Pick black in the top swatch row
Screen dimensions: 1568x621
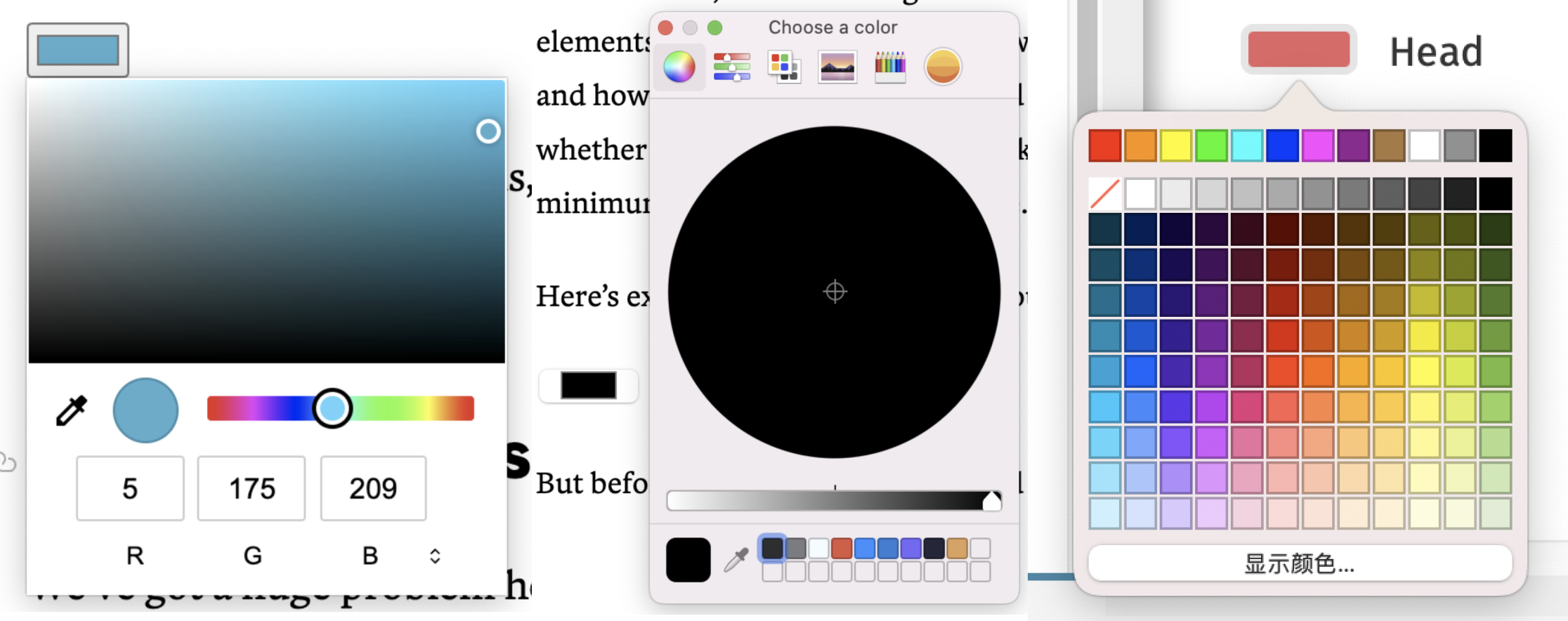click(x=1496, y=145)
